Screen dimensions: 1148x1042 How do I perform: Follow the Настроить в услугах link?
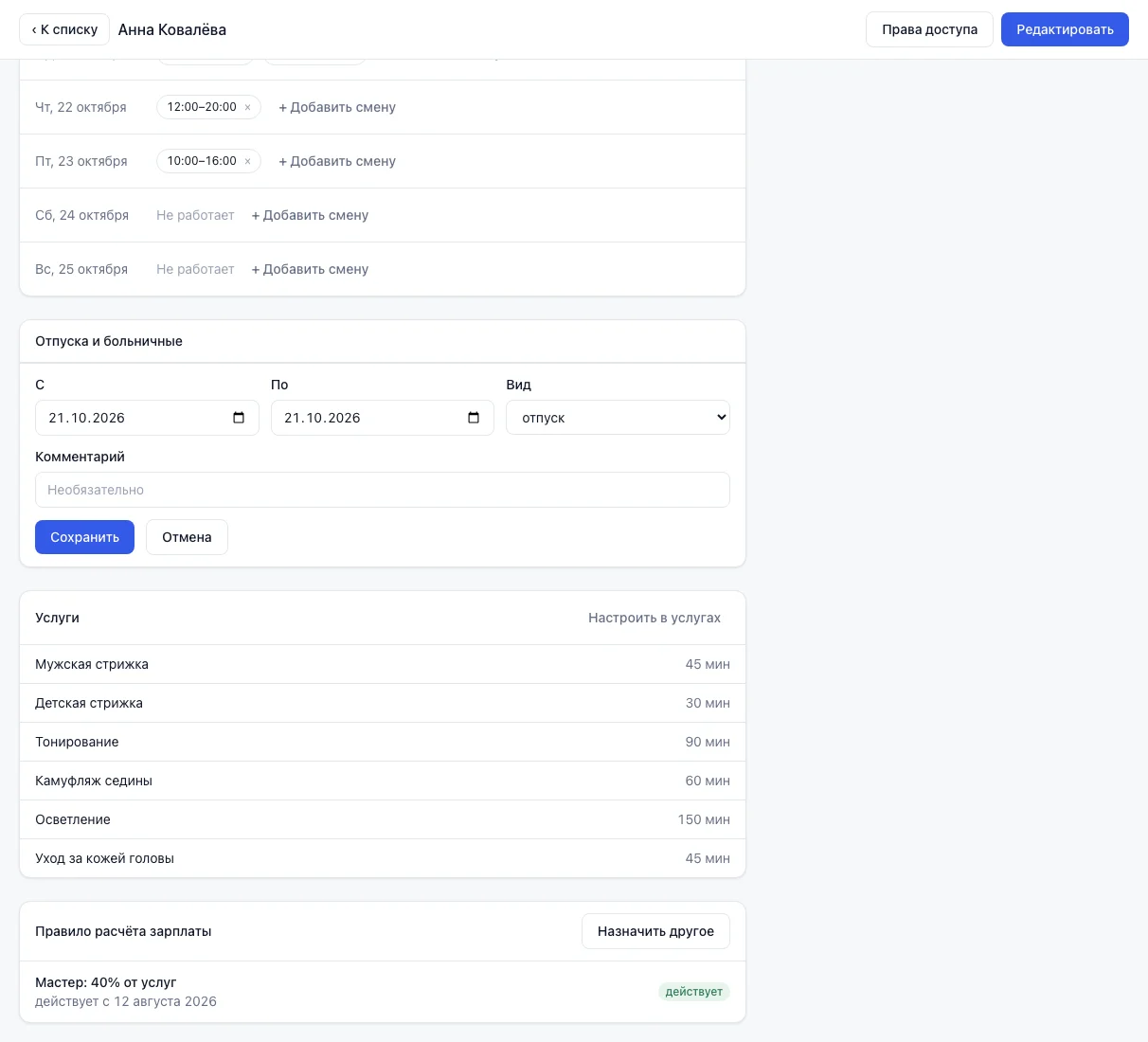[x=655, y=618]
